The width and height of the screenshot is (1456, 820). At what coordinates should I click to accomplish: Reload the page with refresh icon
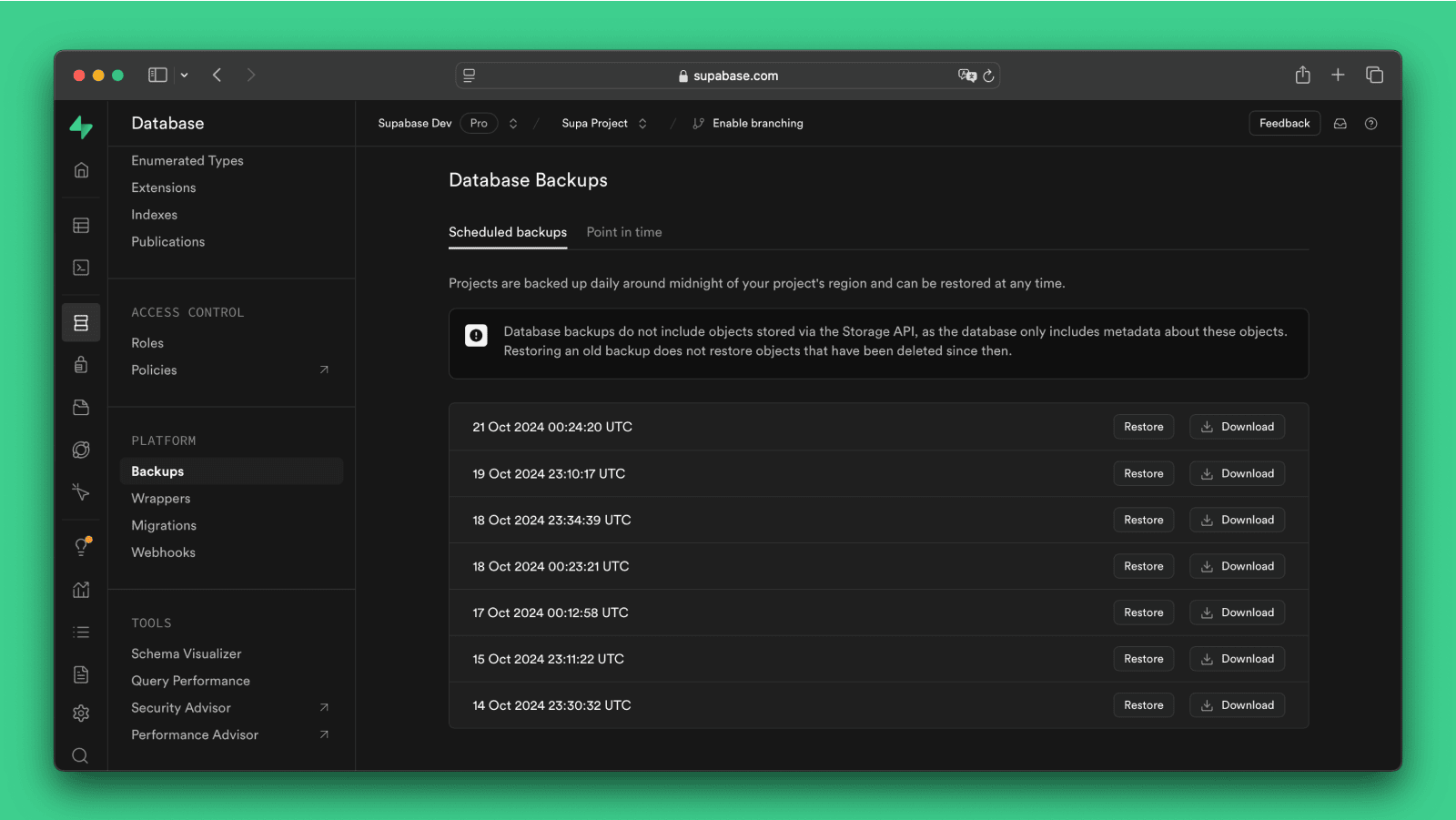point(988,76)
